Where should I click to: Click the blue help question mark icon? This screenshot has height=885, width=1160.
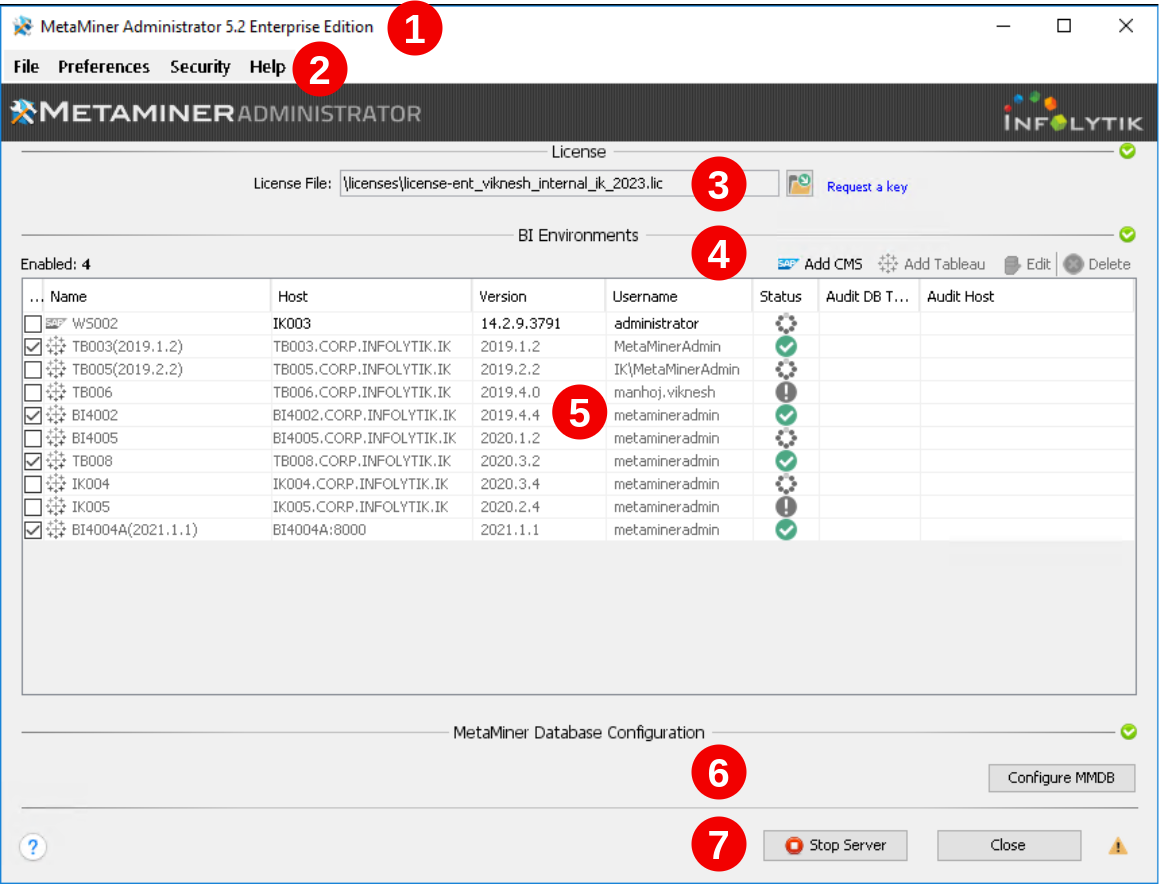point(33,847)
